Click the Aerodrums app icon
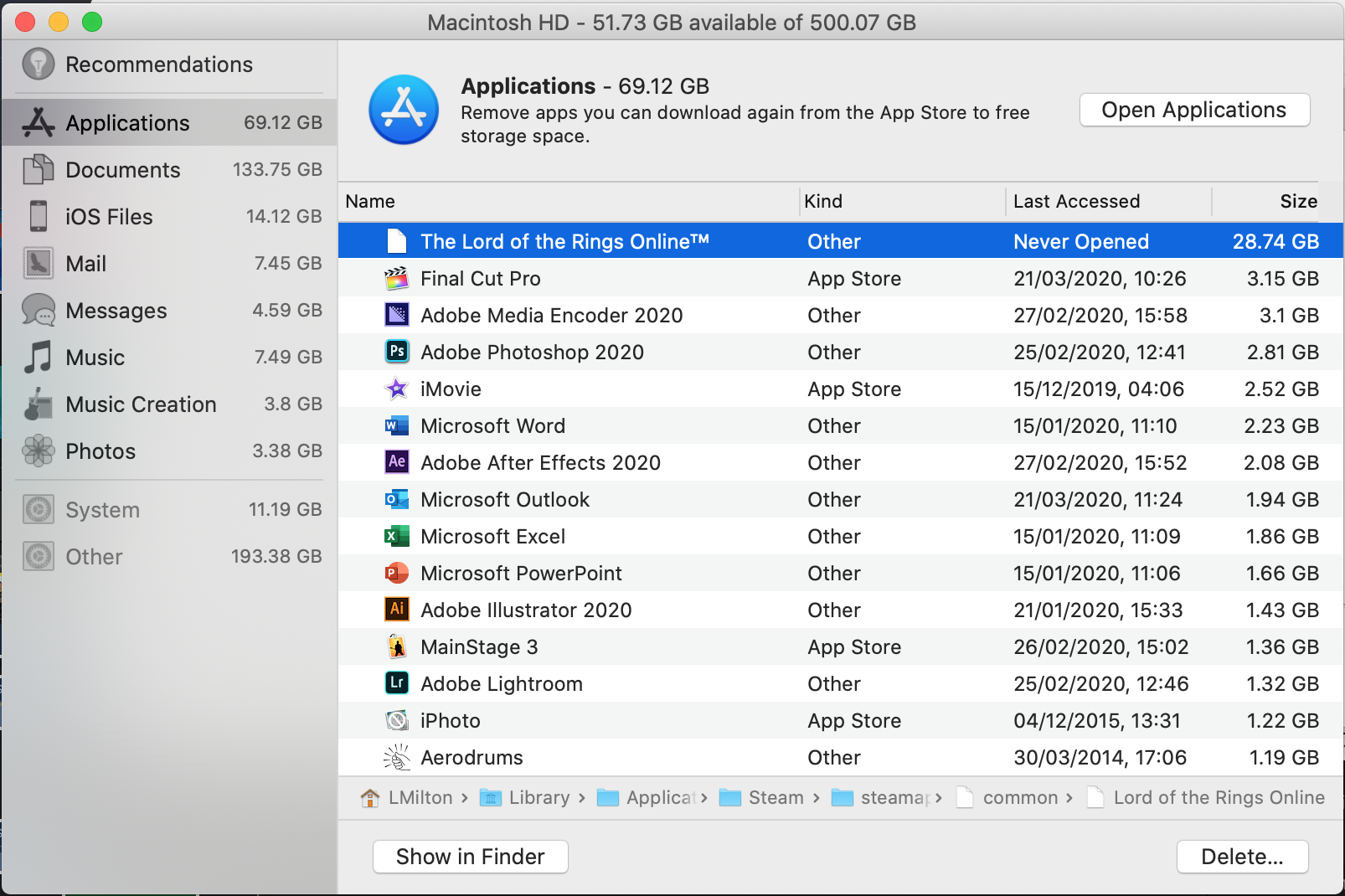This screenshot has height=896, width=1345. point(397,757)
